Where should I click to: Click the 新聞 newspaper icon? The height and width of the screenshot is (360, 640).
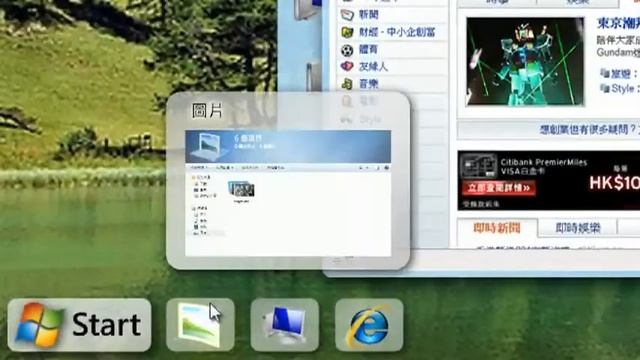click(x=347, y=15)
